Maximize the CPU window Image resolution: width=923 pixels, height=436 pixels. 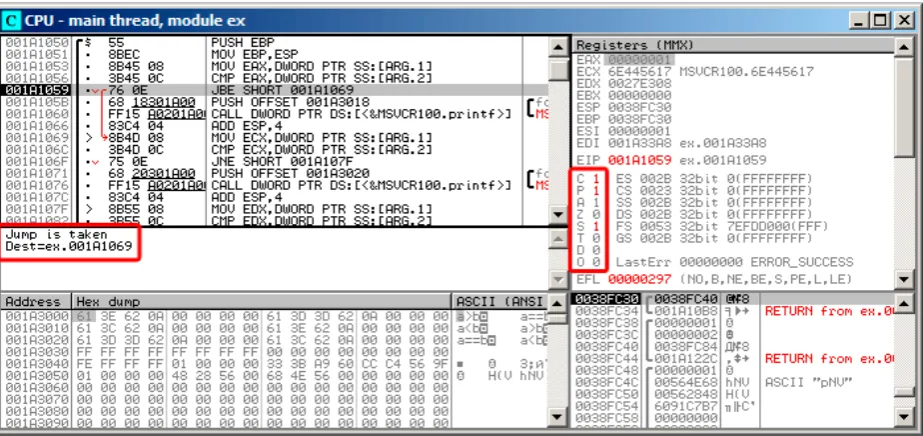pos(881,21)
